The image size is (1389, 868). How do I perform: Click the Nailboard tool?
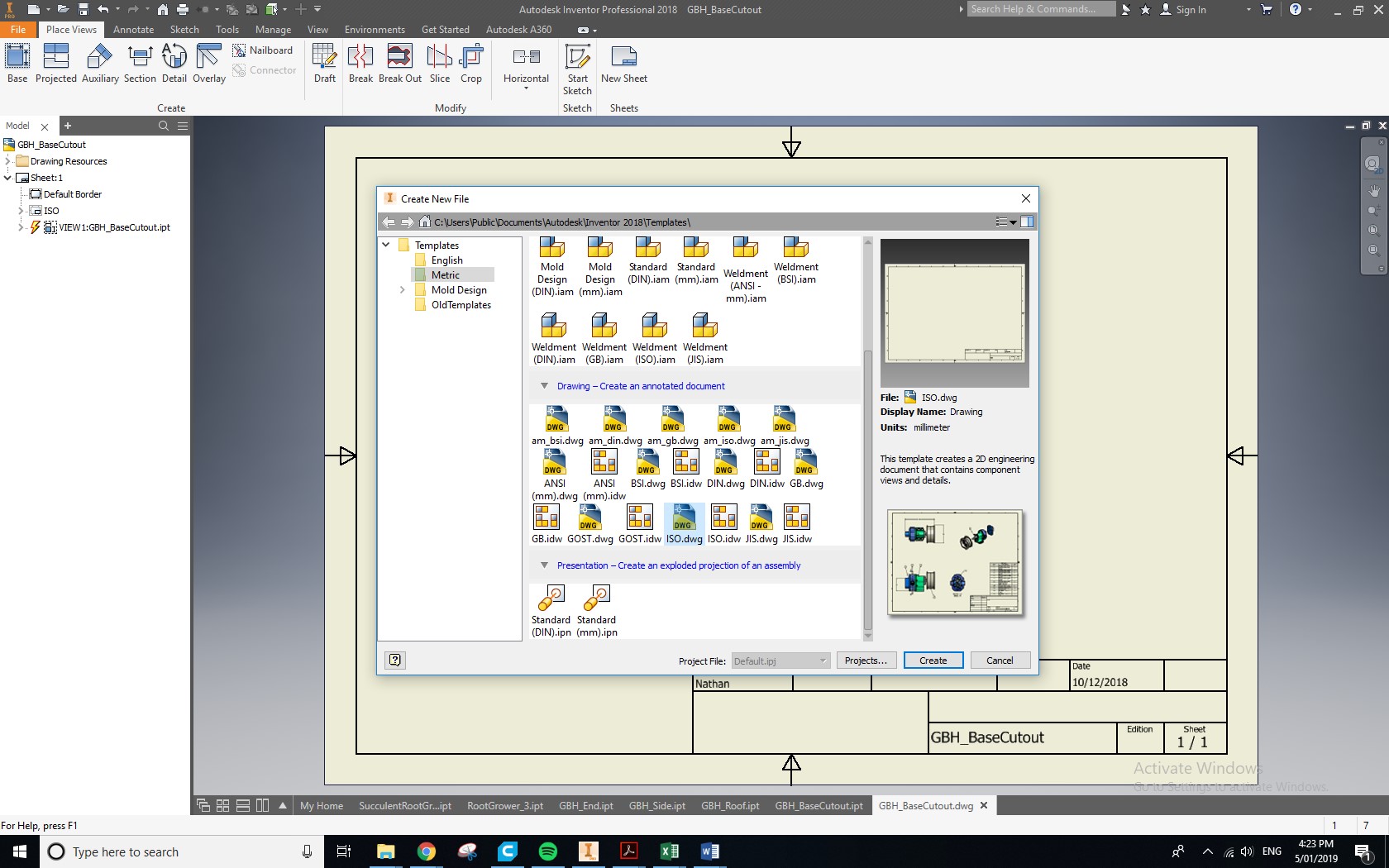263,50
